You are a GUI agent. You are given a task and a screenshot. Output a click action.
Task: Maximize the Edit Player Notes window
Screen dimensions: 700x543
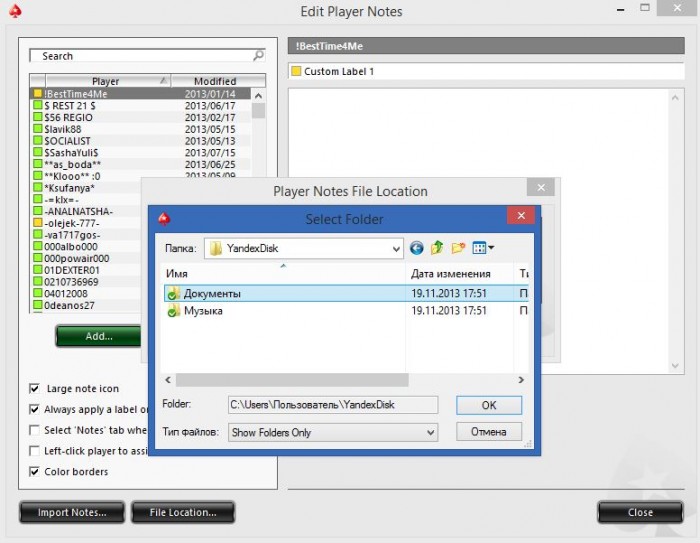[x=645, y=8]
